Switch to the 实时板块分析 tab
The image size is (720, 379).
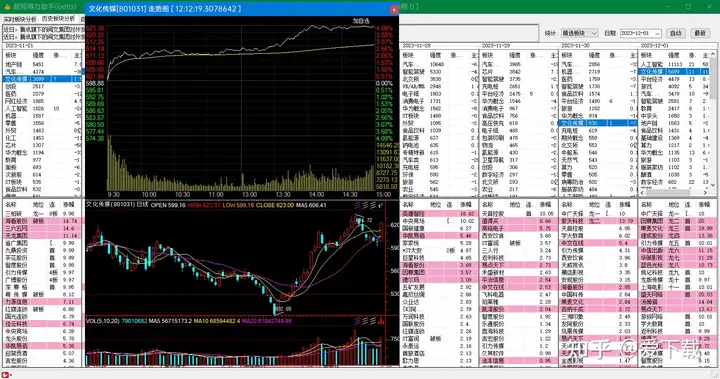click(x=20, y=19)
